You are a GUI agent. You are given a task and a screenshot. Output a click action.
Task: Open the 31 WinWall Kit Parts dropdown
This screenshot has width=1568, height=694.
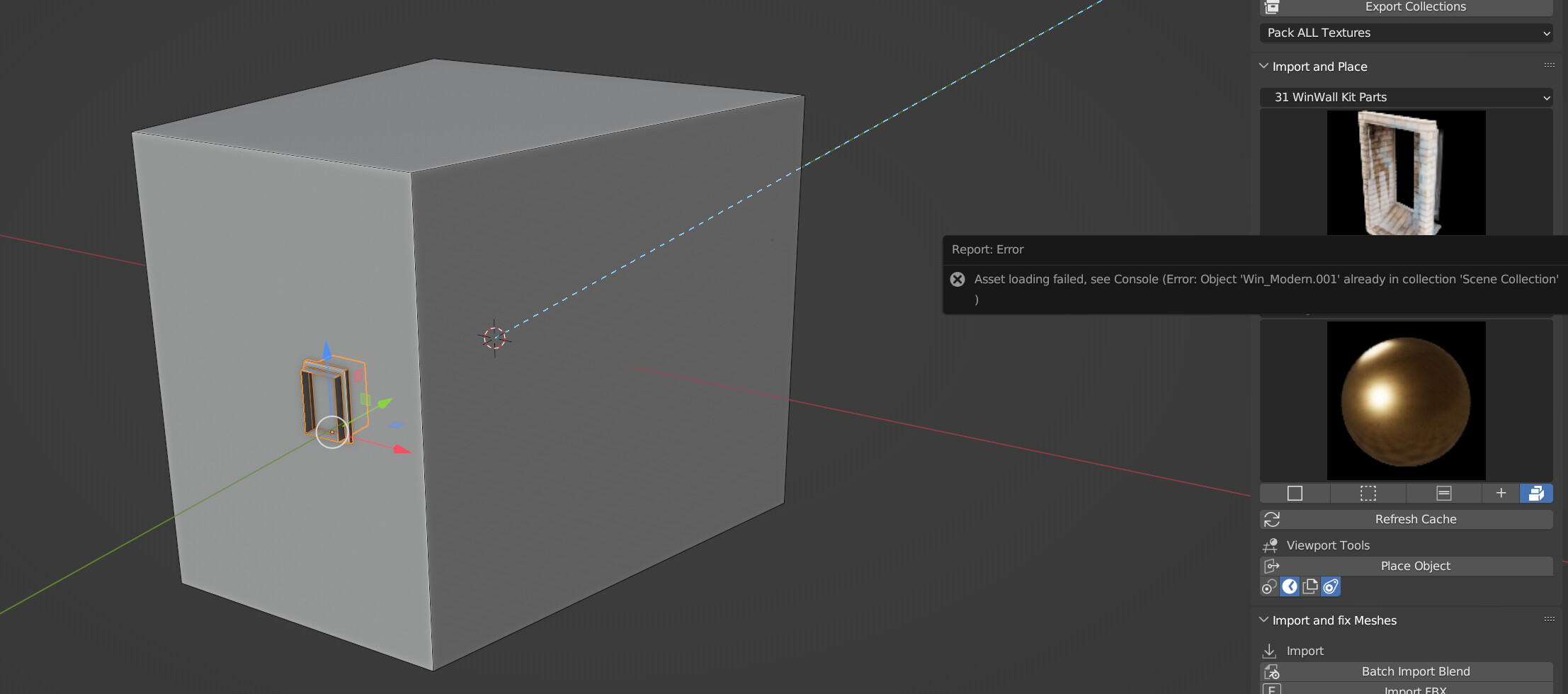[x=1406, y=97]
